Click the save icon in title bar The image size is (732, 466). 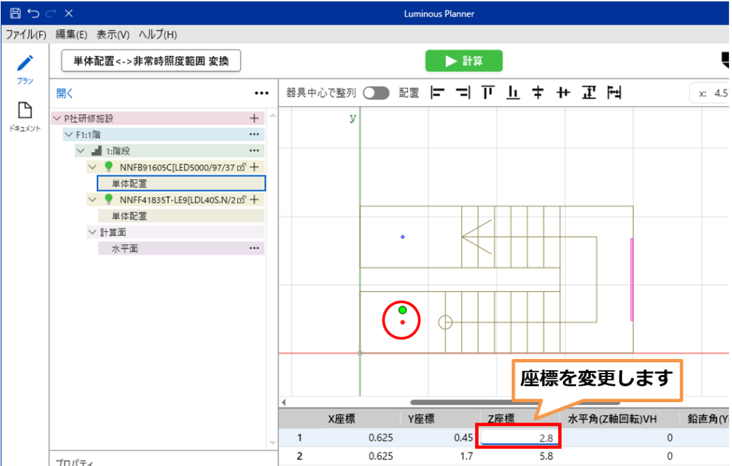coord(12,14)
